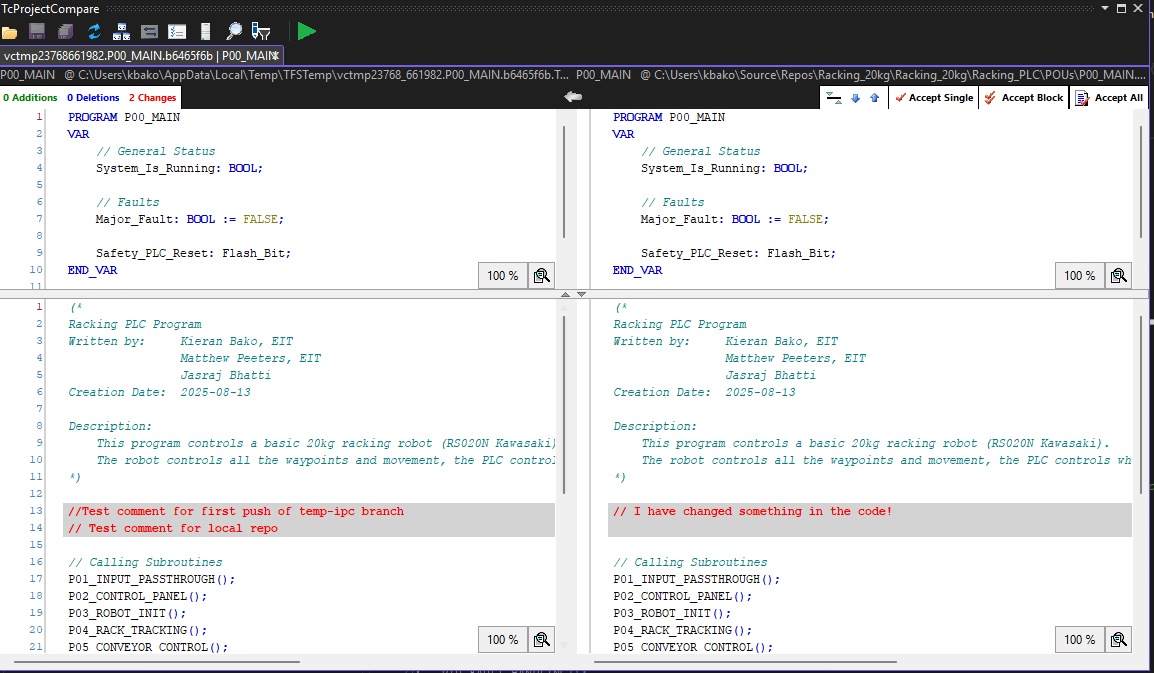The width and height of the screenshot is (1154, 673).
Task: Click the refresh comparison arrows icon
Action: tap(94, 32)
